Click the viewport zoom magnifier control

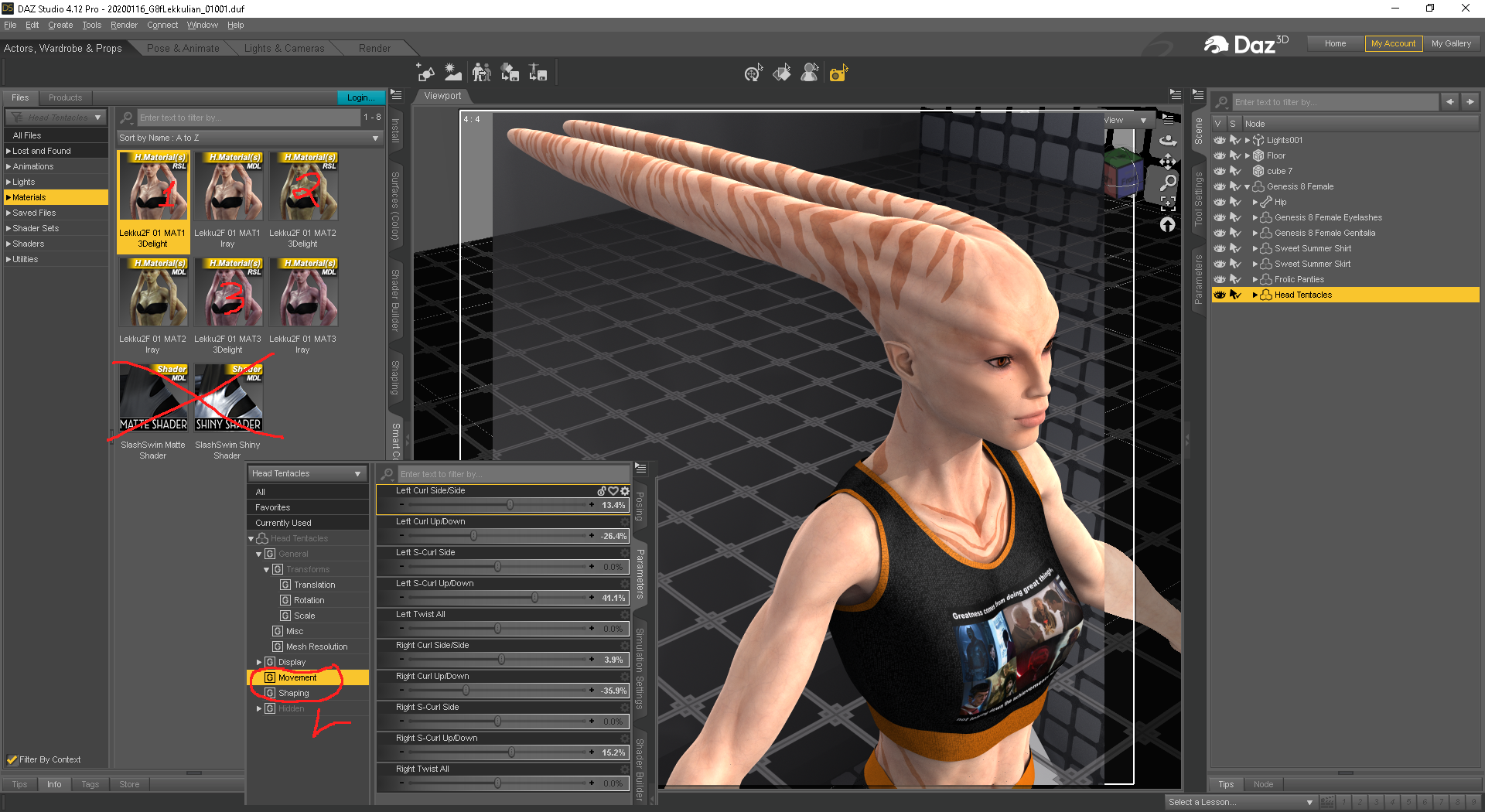click(x=1168, y=183)
